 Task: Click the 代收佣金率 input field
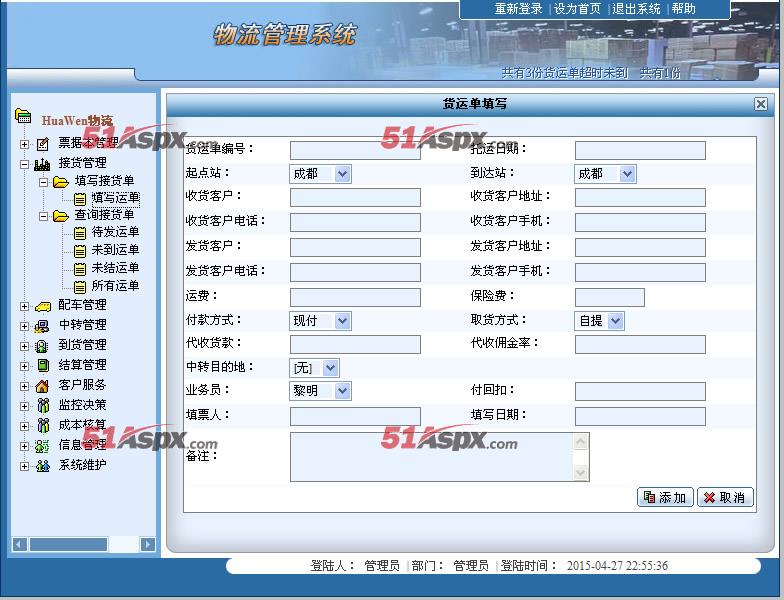(640, 344)
